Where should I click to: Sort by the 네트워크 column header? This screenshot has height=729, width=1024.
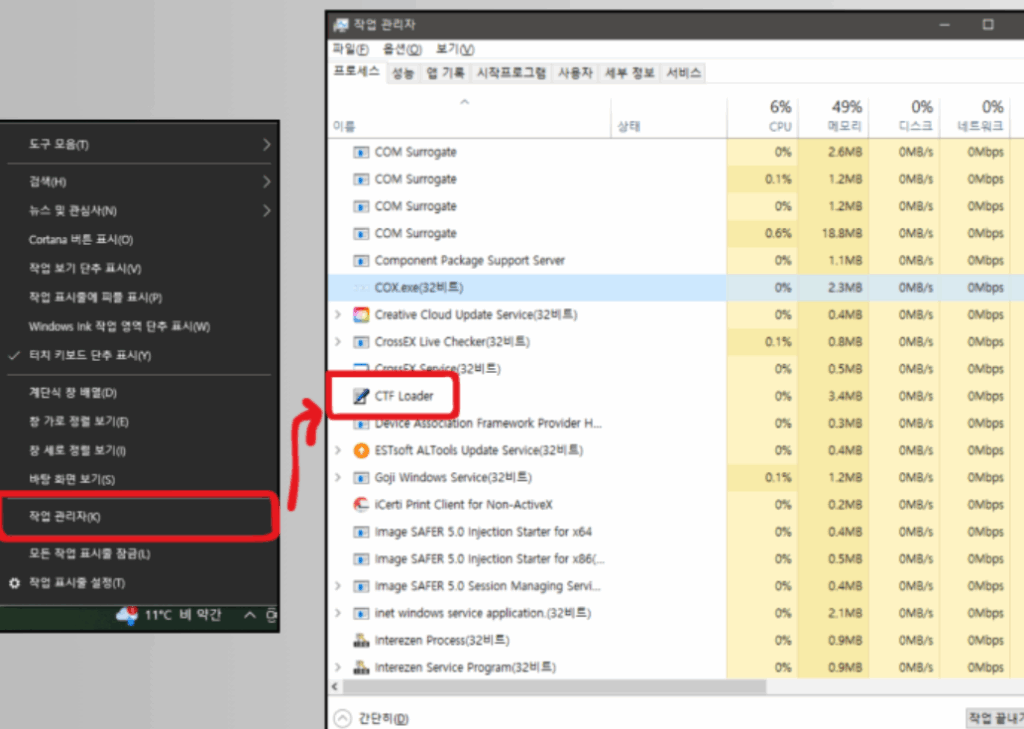click(974, 116)
